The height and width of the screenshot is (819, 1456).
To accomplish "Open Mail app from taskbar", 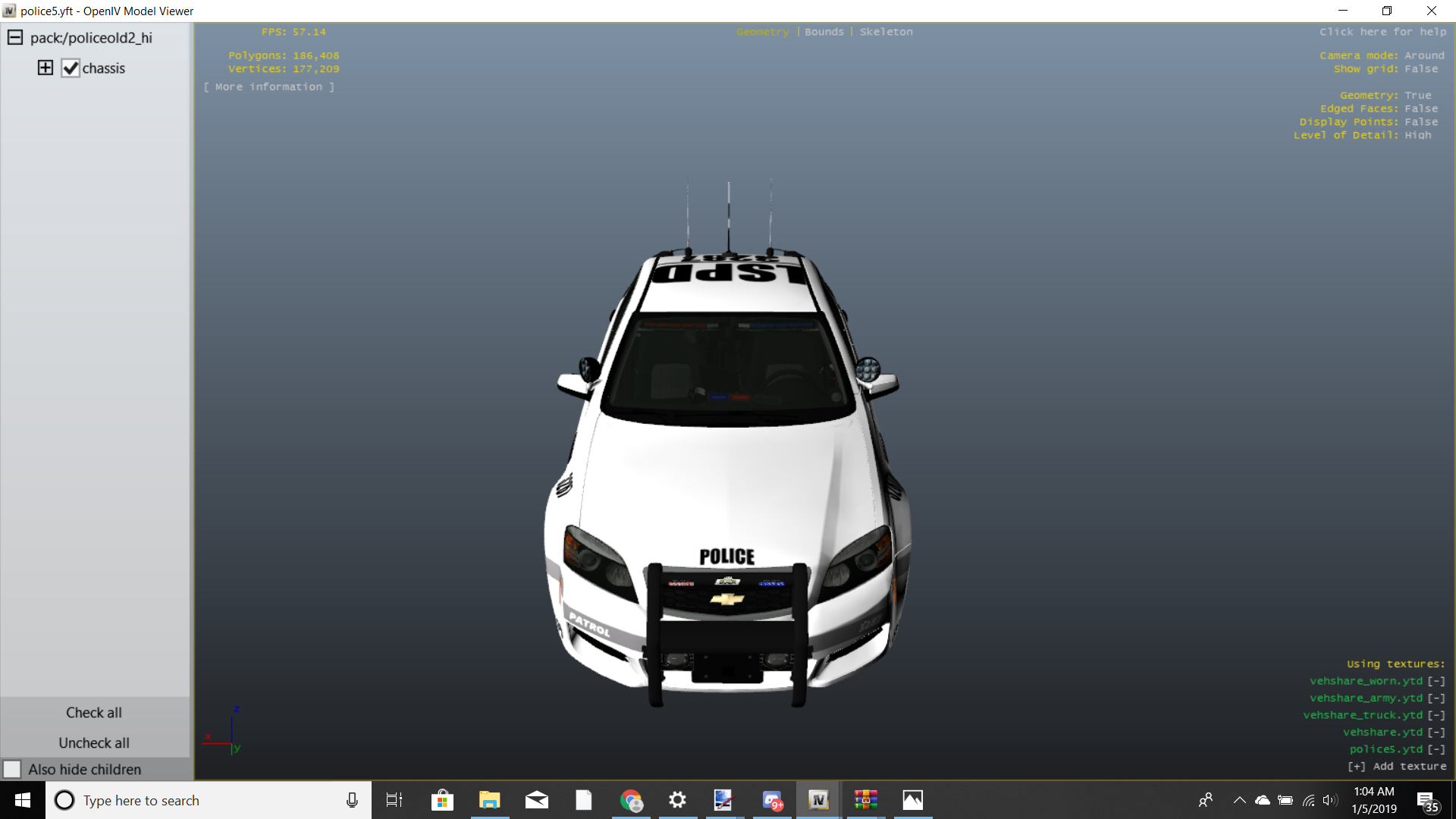I will (537, 800).
